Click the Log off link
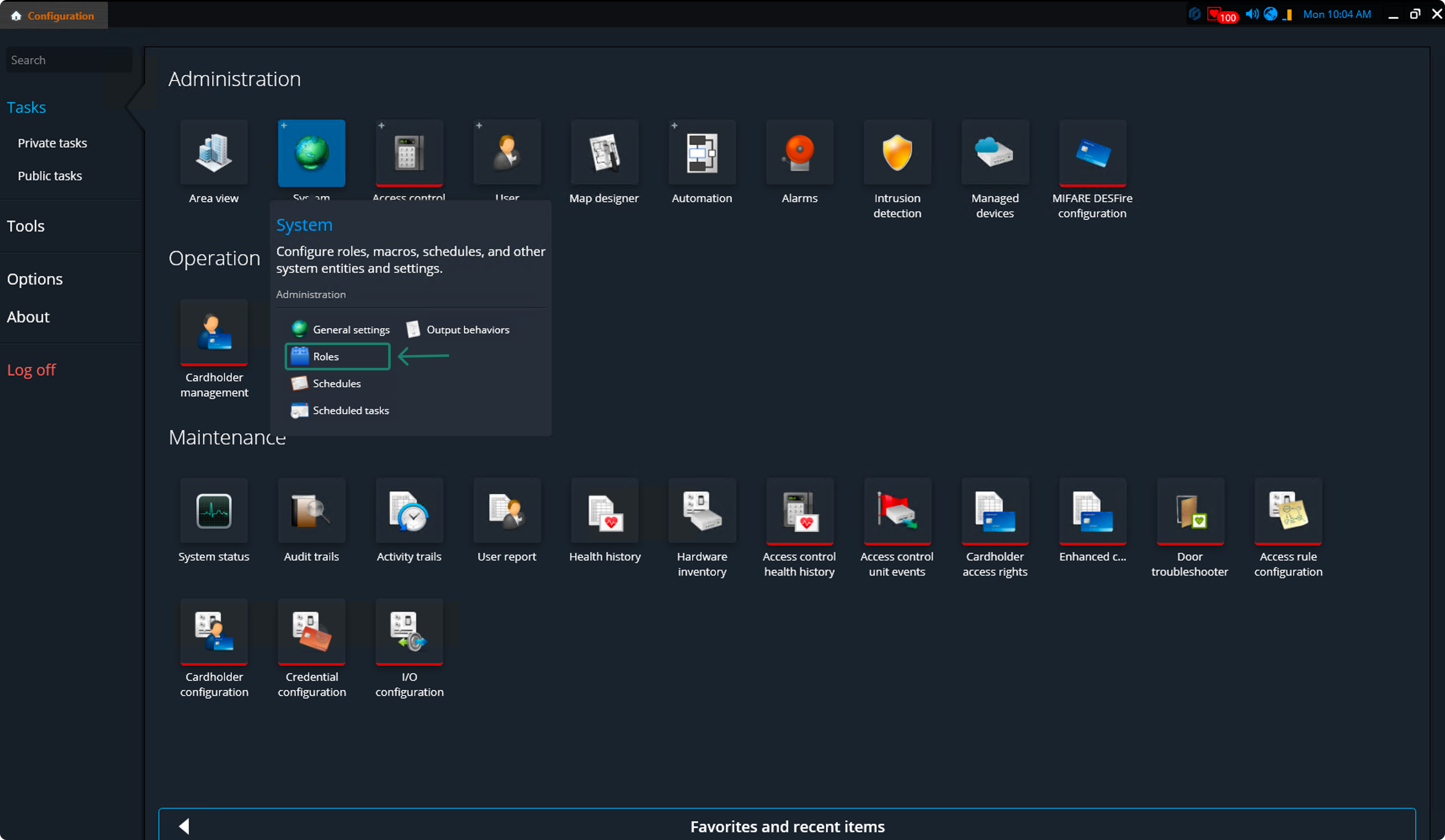The width and height of the screenshot is (1445, 840). [x=31, y=369]
